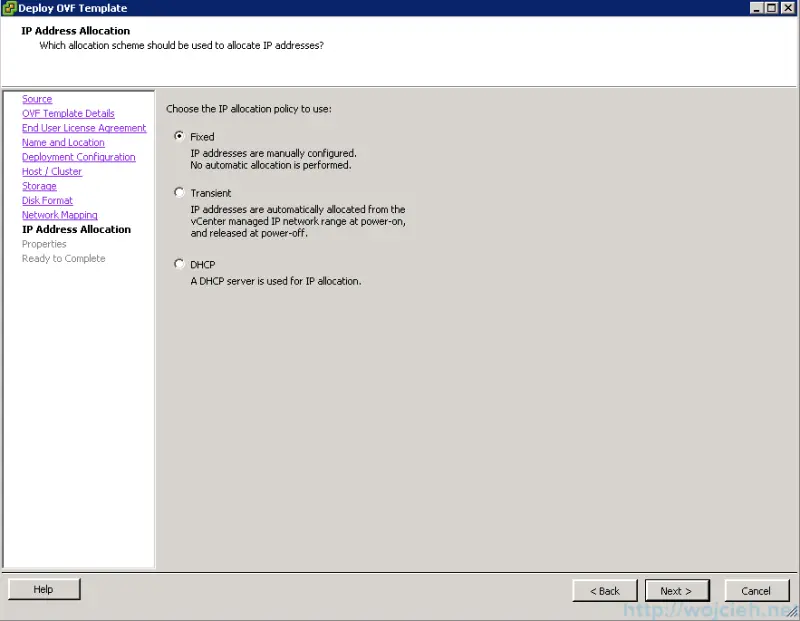The height and width of the screenshot is (621, 800).
Task: Close the Deploy OVF Template wizard window
Action: point(787,8)
